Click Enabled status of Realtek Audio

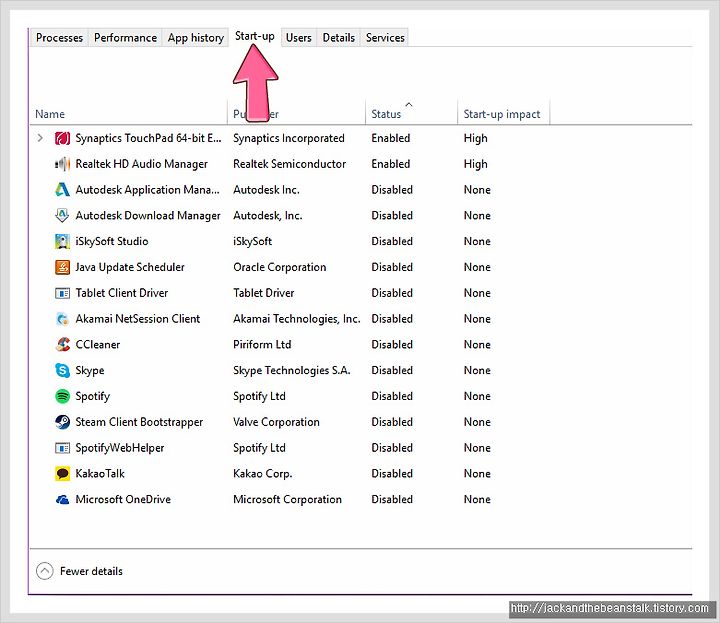click(x=391, y=164)
